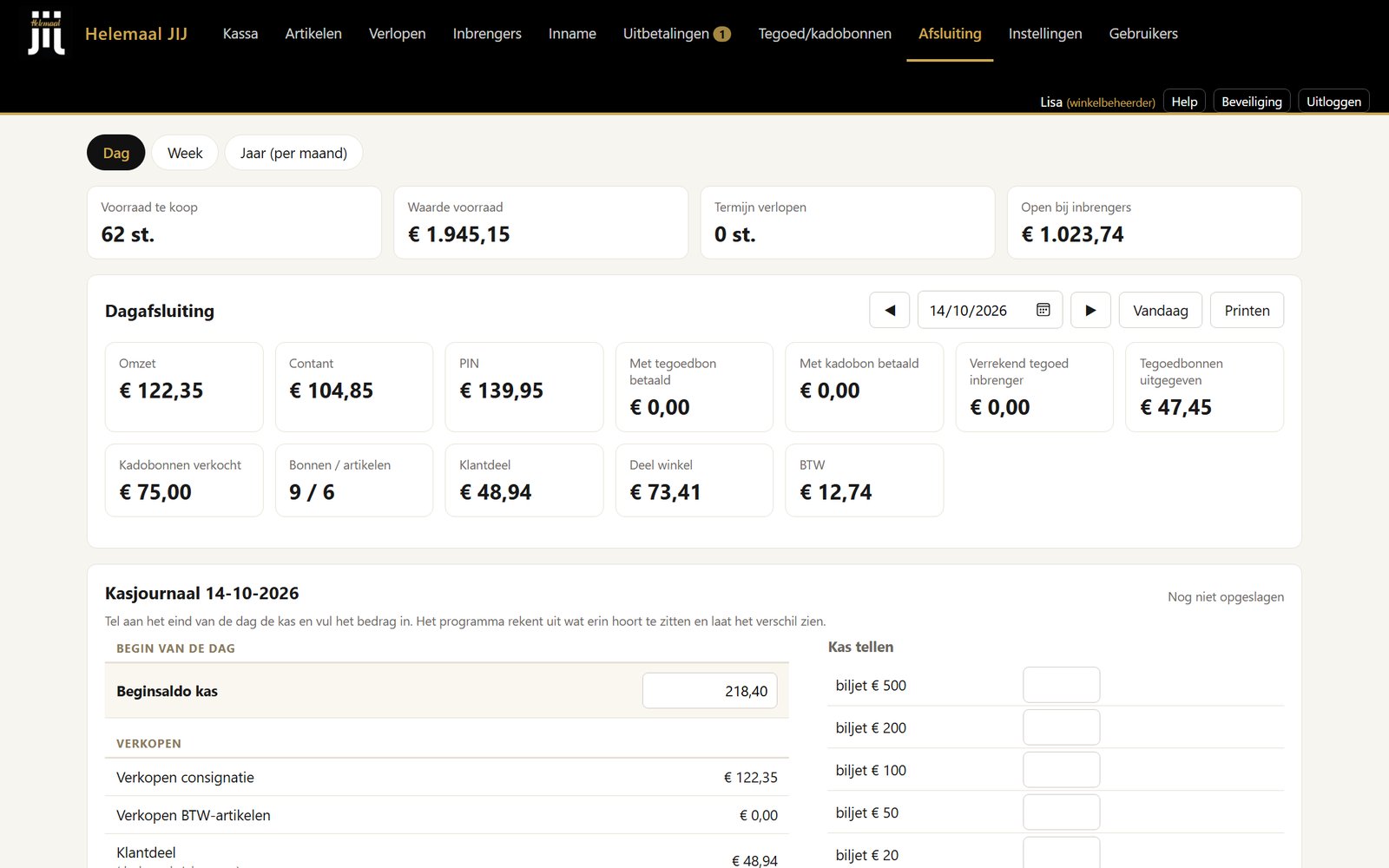Viewport: 1389px width, 868px height.
Task: Click the Omzet card value € 122,35
Action: coord(161,391)
